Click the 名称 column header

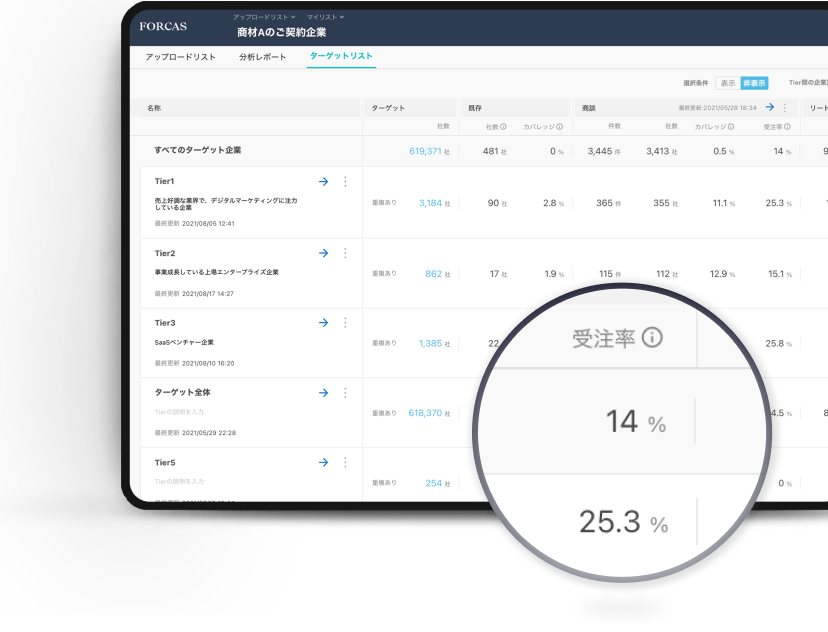click(154, 108)
